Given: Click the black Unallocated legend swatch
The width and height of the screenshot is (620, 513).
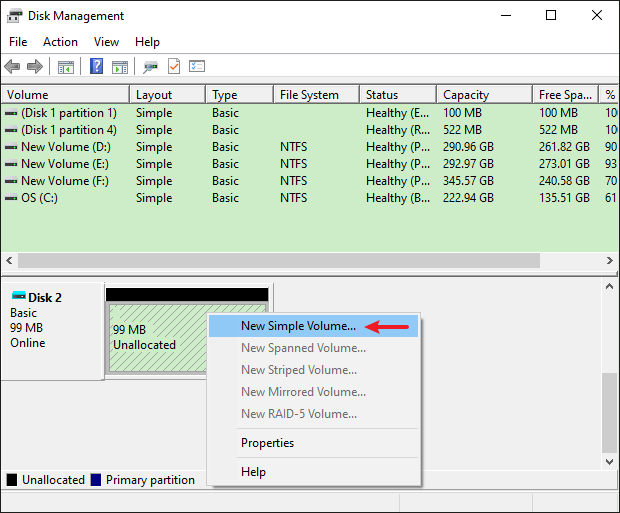Looking at the screenshot, I should (x=12, y=480).
